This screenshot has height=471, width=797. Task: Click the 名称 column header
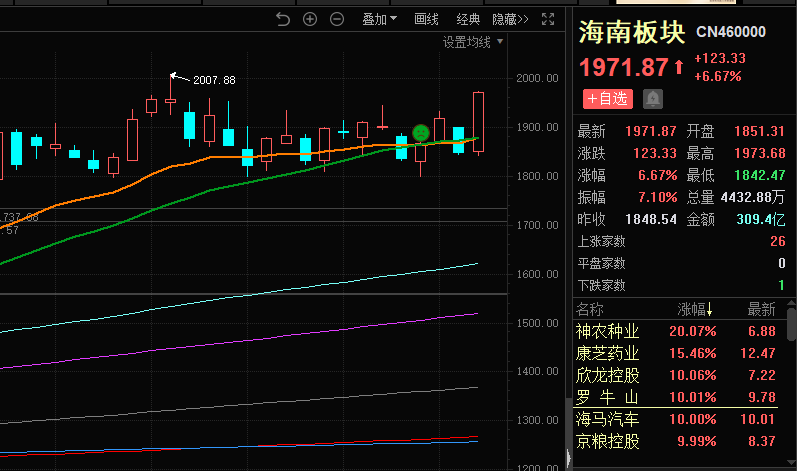tap(590, 309)
